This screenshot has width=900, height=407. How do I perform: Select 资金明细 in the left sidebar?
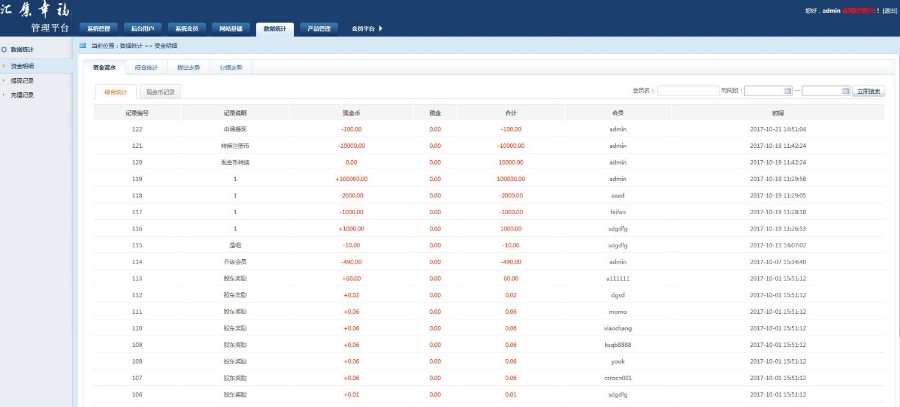(x=22, y=67)
